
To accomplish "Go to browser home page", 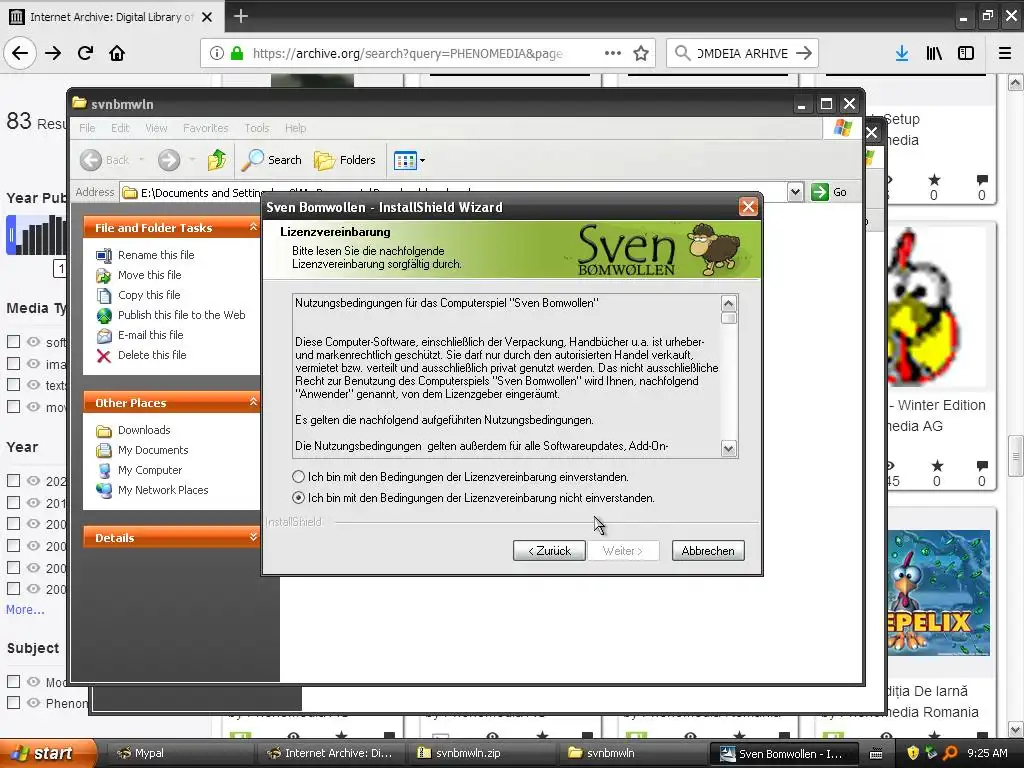I will [x=117, y=53].
